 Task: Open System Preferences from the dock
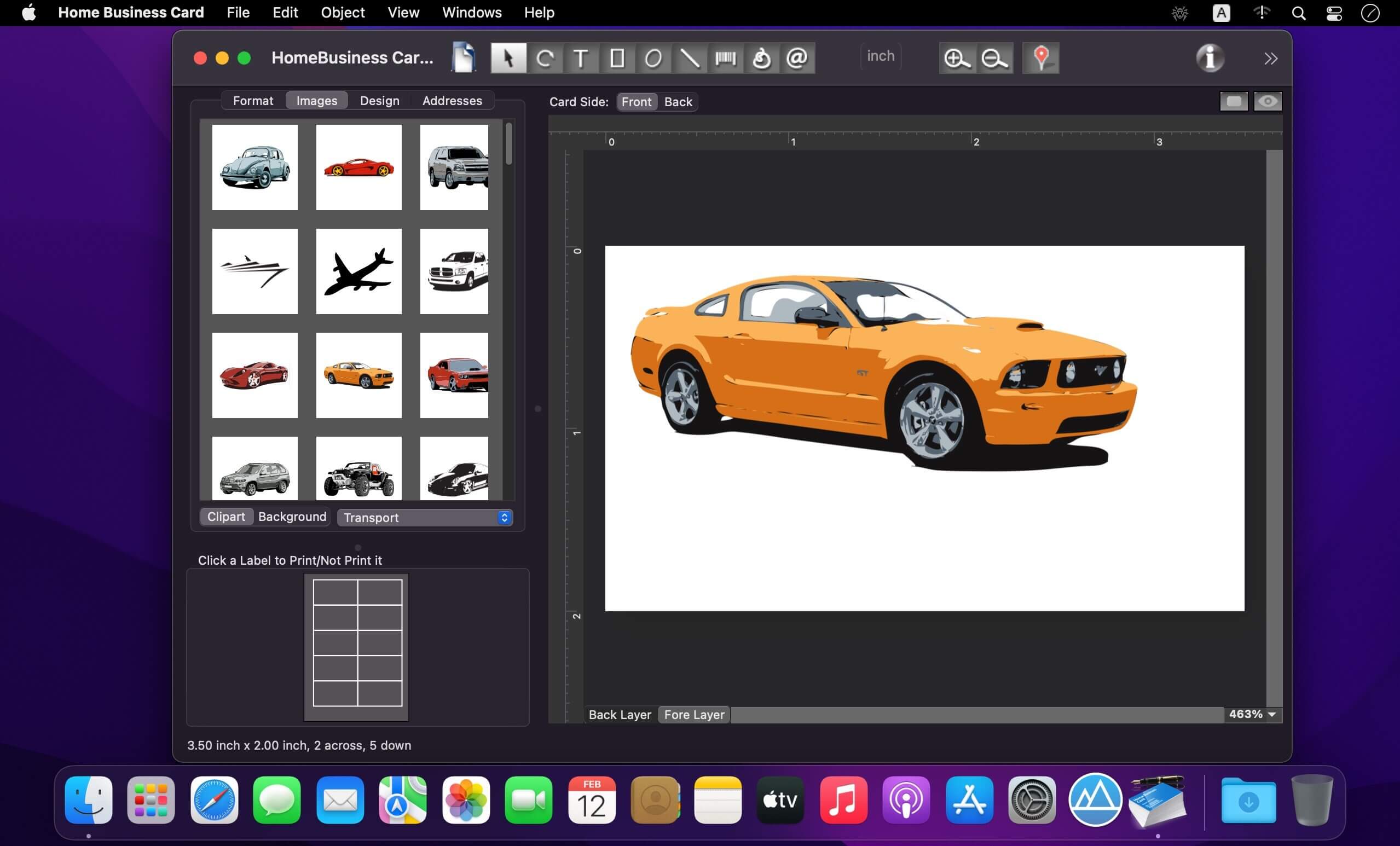1032,800
